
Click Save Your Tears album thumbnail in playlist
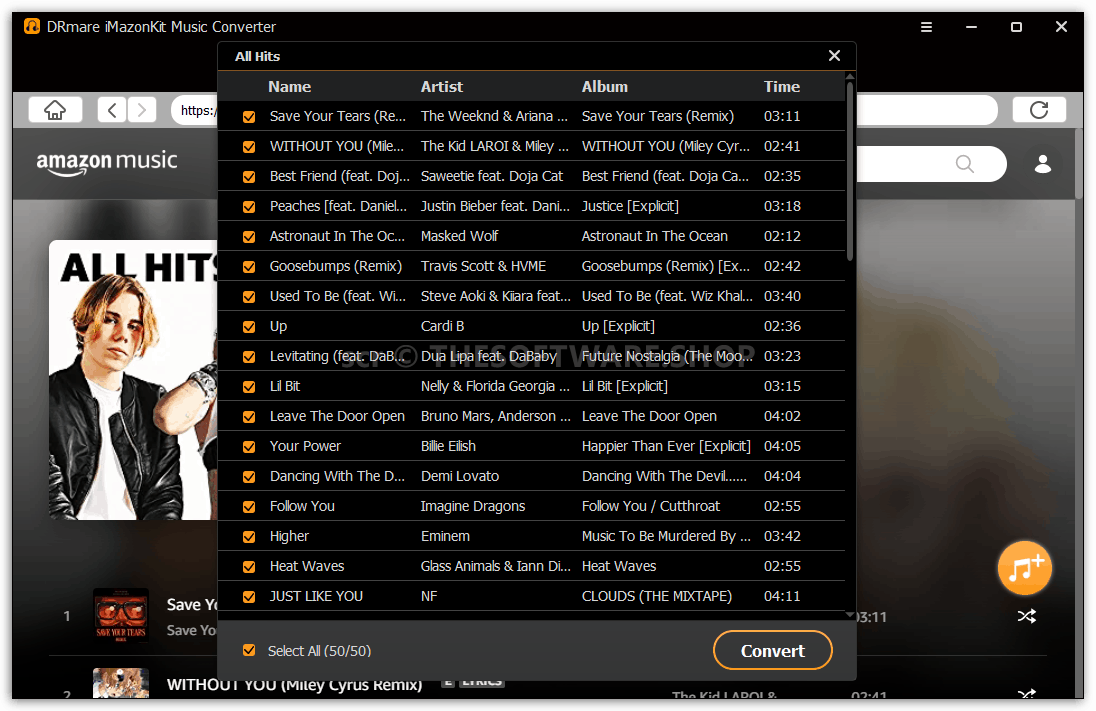point(121,616)
